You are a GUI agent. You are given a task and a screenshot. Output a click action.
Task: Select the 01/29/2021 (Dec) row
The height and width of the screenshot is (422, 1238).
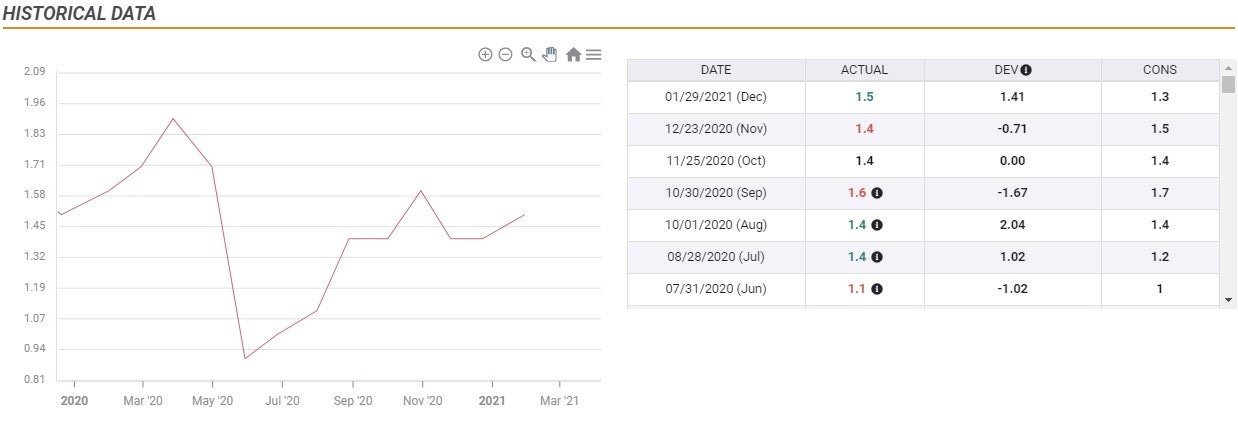[716, 97]
